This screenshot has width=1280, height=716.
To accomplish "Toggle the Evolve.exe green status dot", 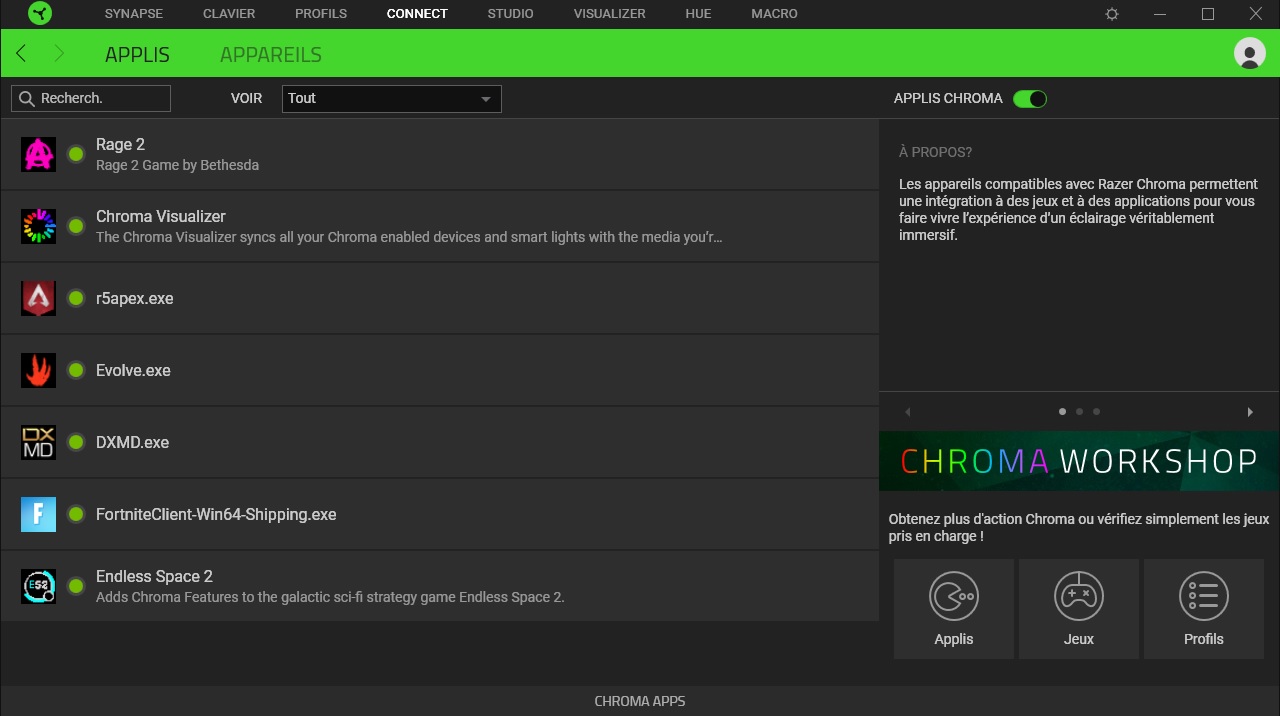I will tap(75, 370).
